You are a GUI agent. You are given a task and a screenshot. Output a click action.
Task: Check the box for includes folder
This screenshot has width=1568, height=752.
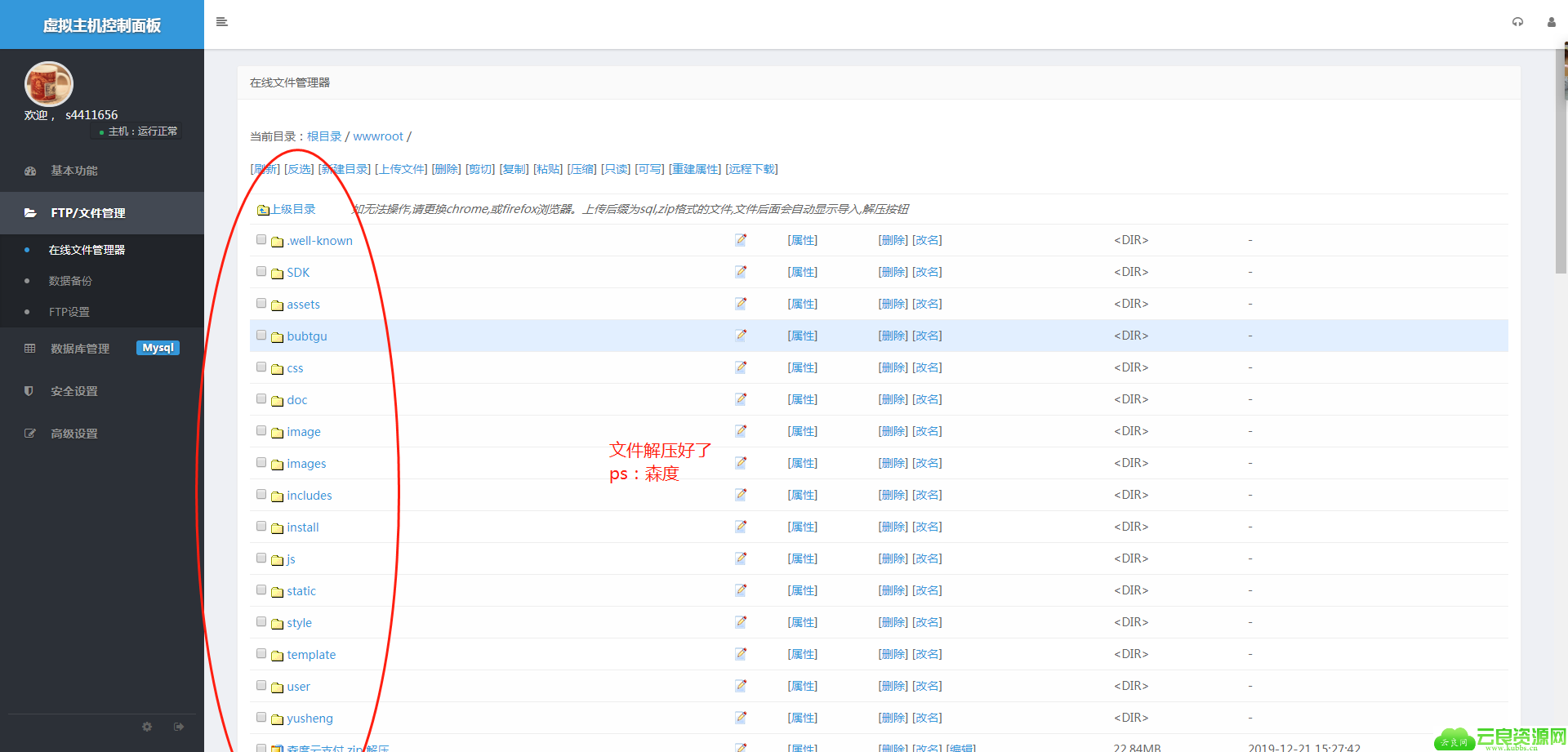[x=261, y=494]
